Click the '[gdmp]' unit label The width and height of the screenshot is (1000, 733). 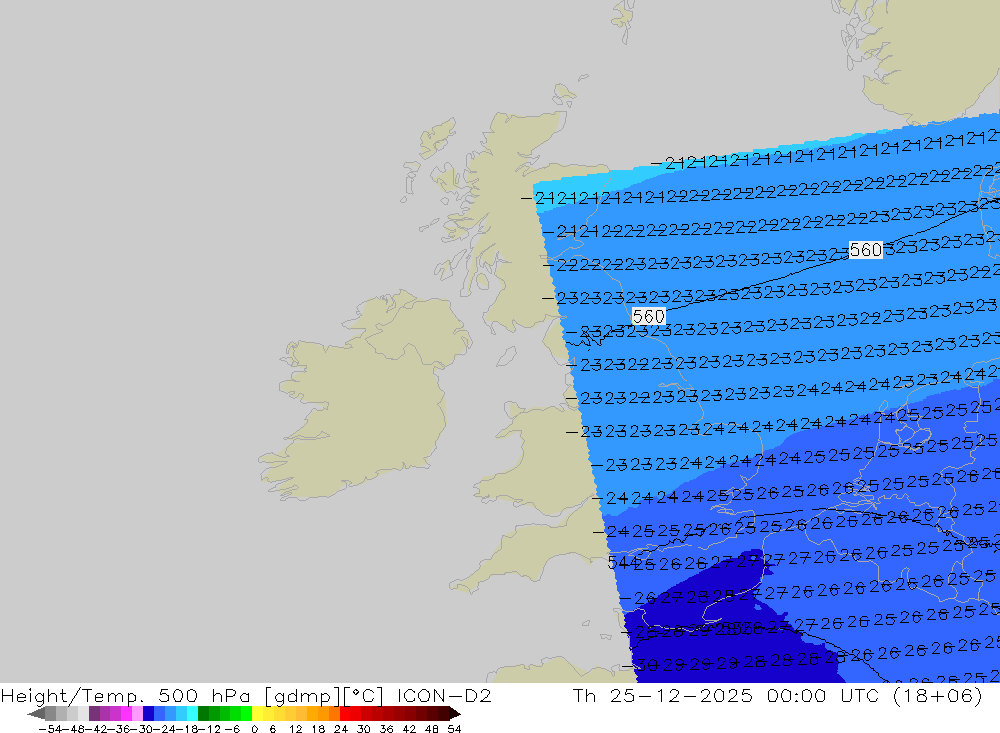(x=302, y=695)
